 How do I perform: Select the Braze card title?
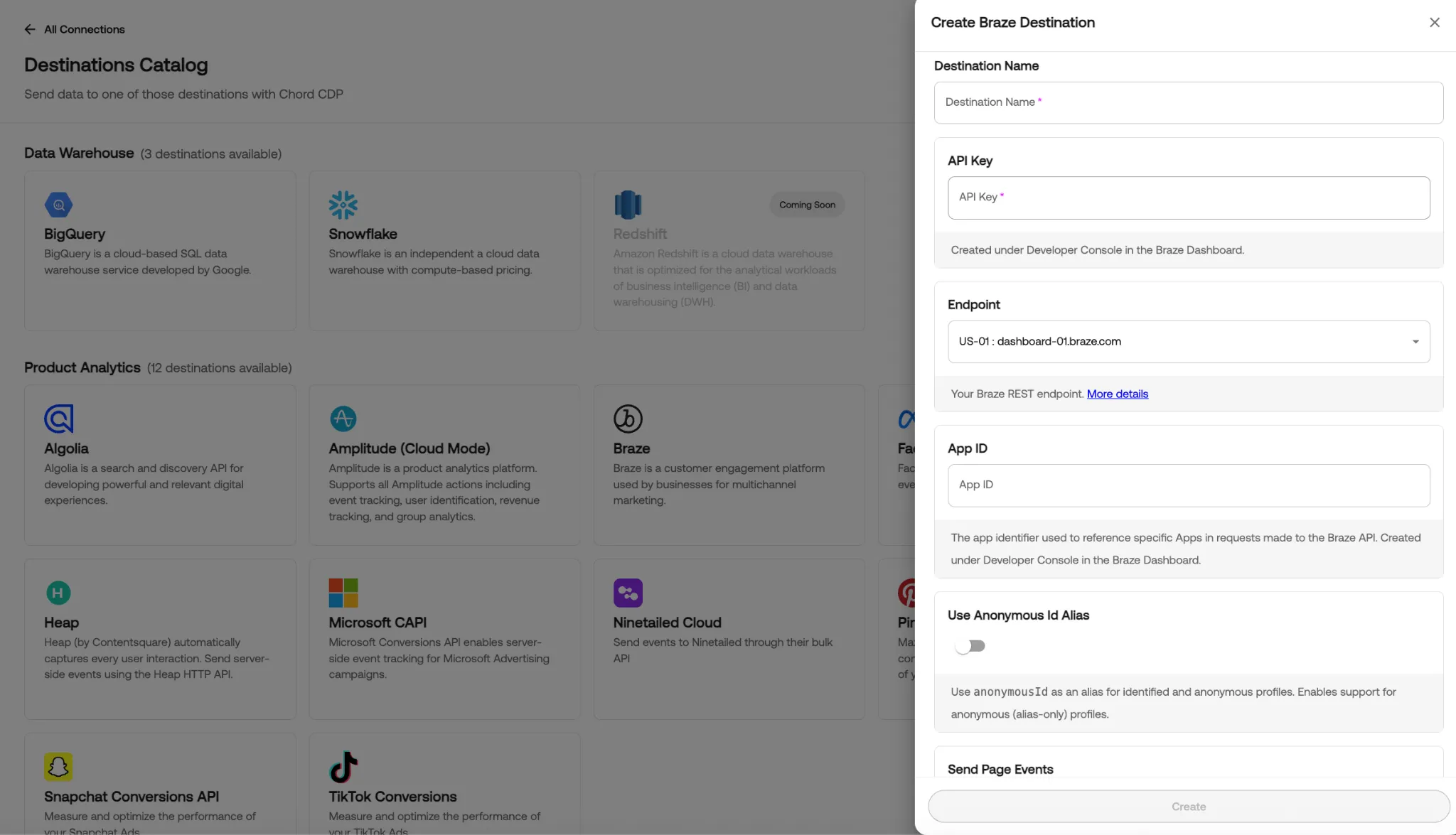(x=631, y=448)
